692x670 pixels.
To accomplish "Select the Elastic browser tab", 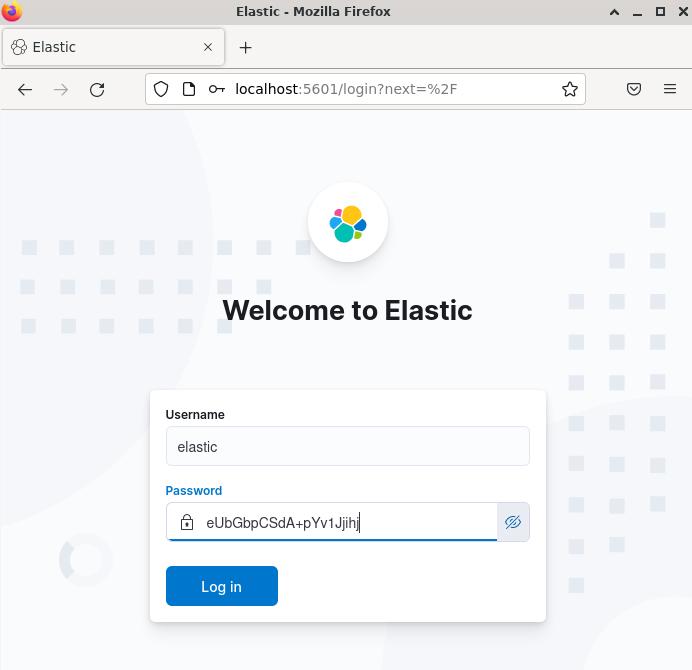I will (113, 47).
